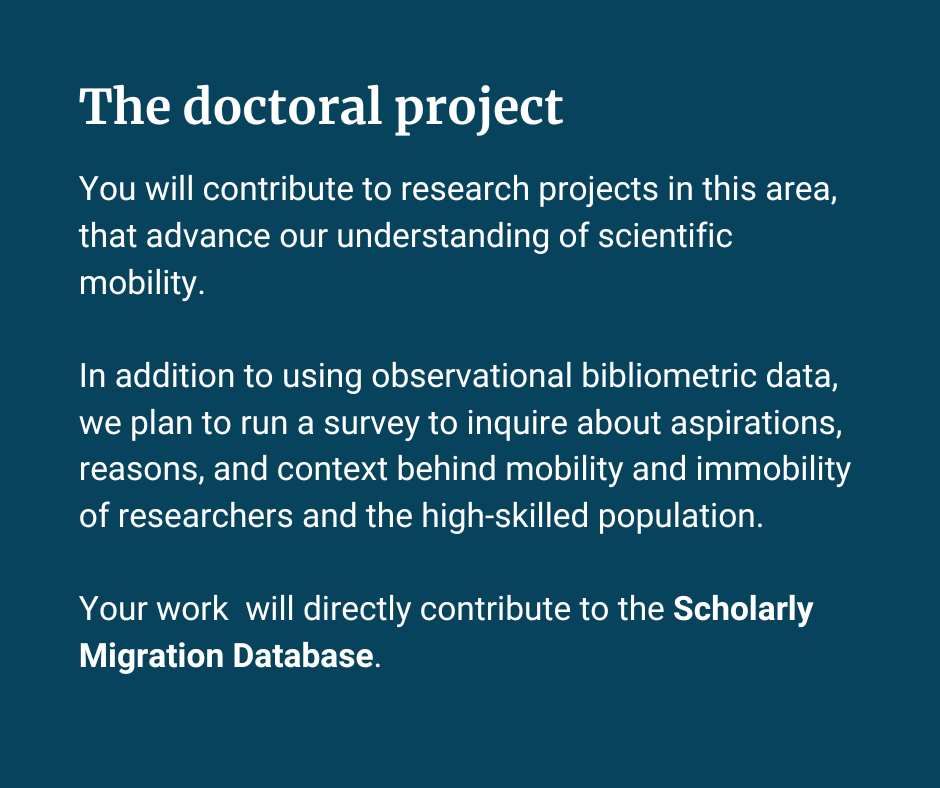Click the line beginning "of researchers and"
940x788 pixels.
point(420,516)
